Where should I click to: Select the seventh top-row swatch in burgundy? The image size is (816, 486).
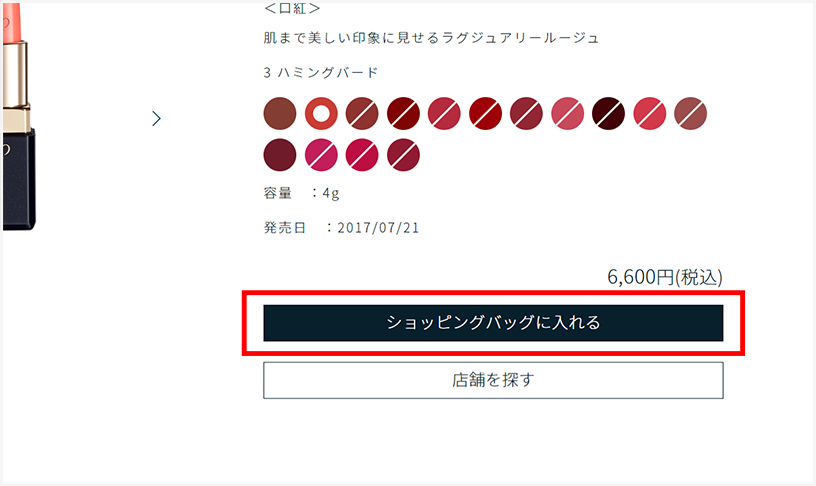[x=527, y=113]
